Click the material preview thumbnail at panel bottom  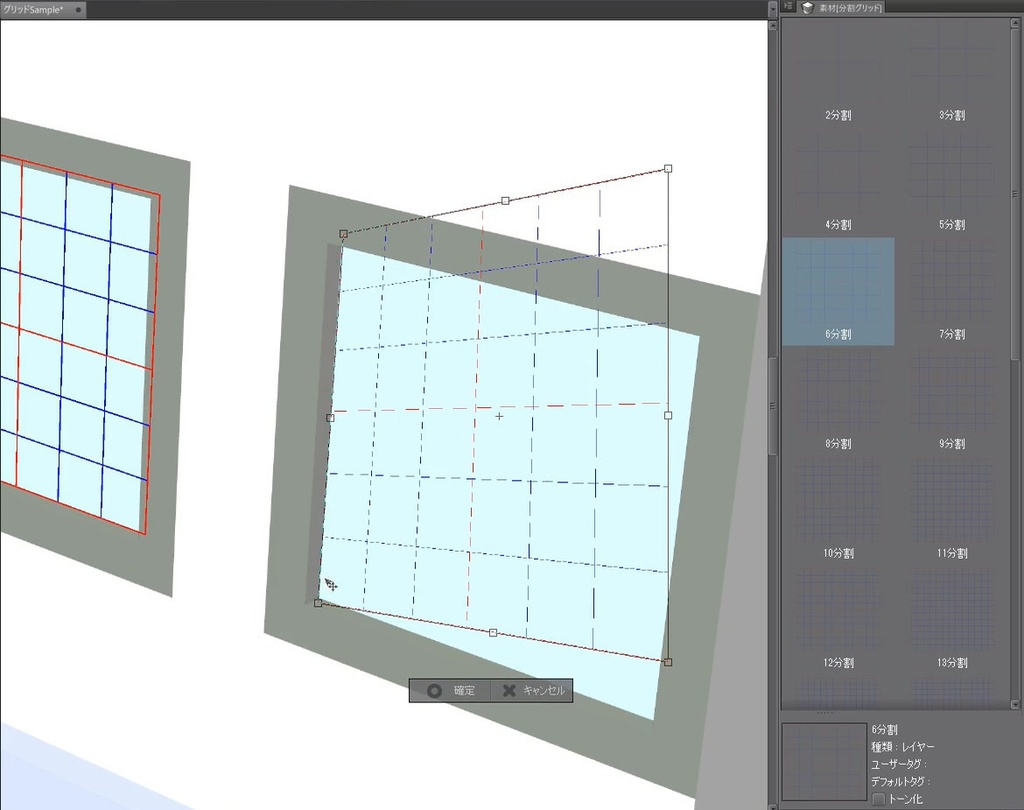coord(824,760)
